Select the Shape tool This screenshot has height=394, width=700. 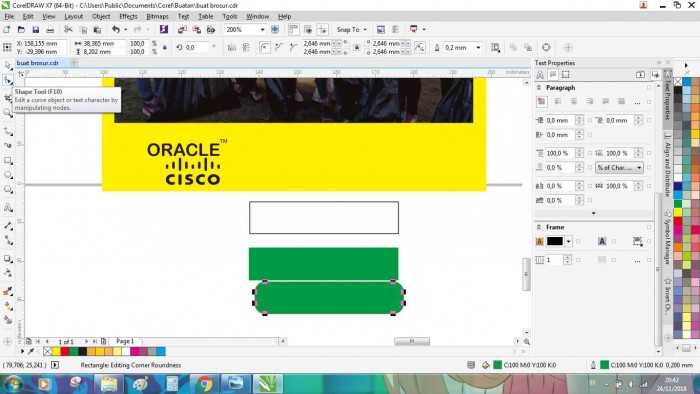[8, 80]
